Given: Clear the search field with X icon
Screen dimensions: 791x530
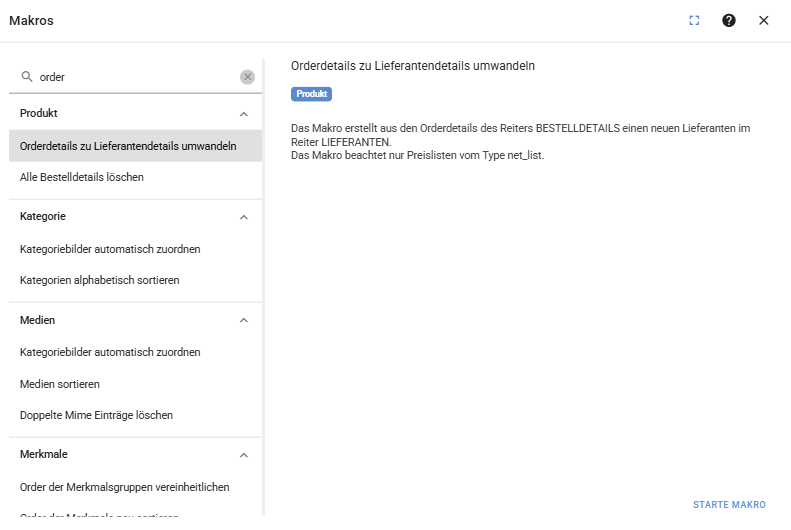Looking at the screenshot, I should [x=247, y=77].
